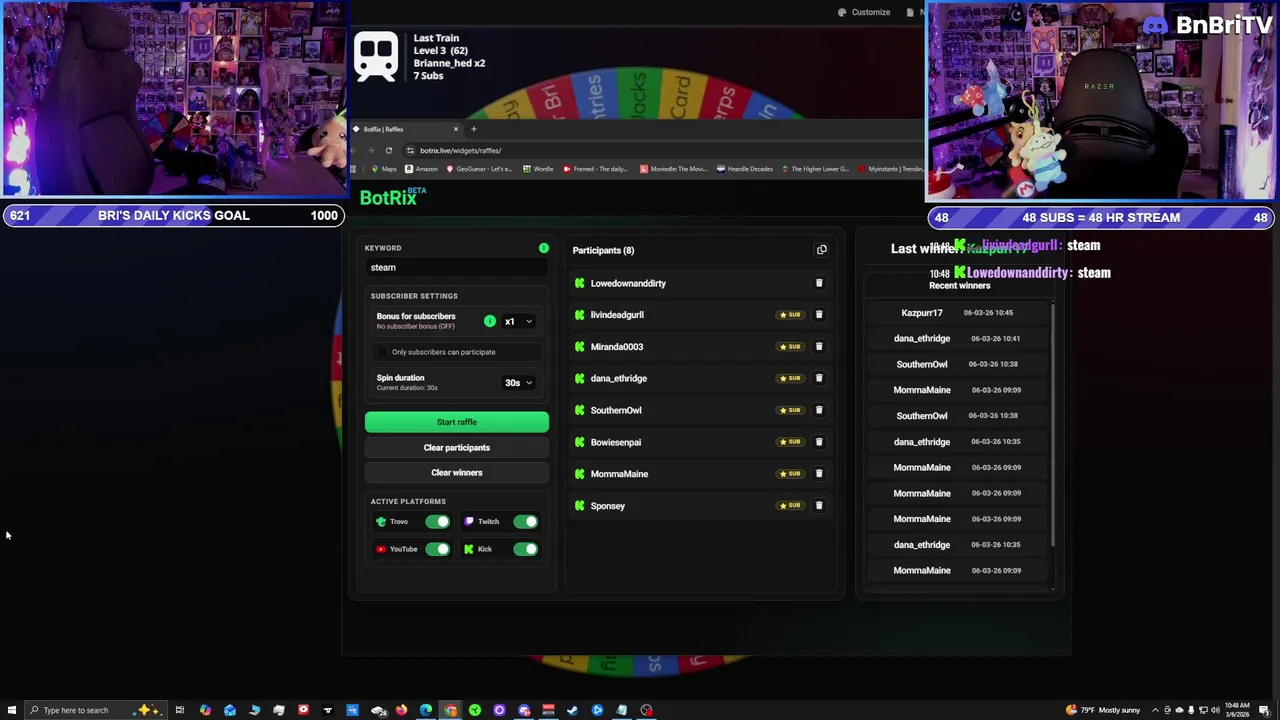Click the green info icon next to subscriber bonus

[x=490, y=321]
